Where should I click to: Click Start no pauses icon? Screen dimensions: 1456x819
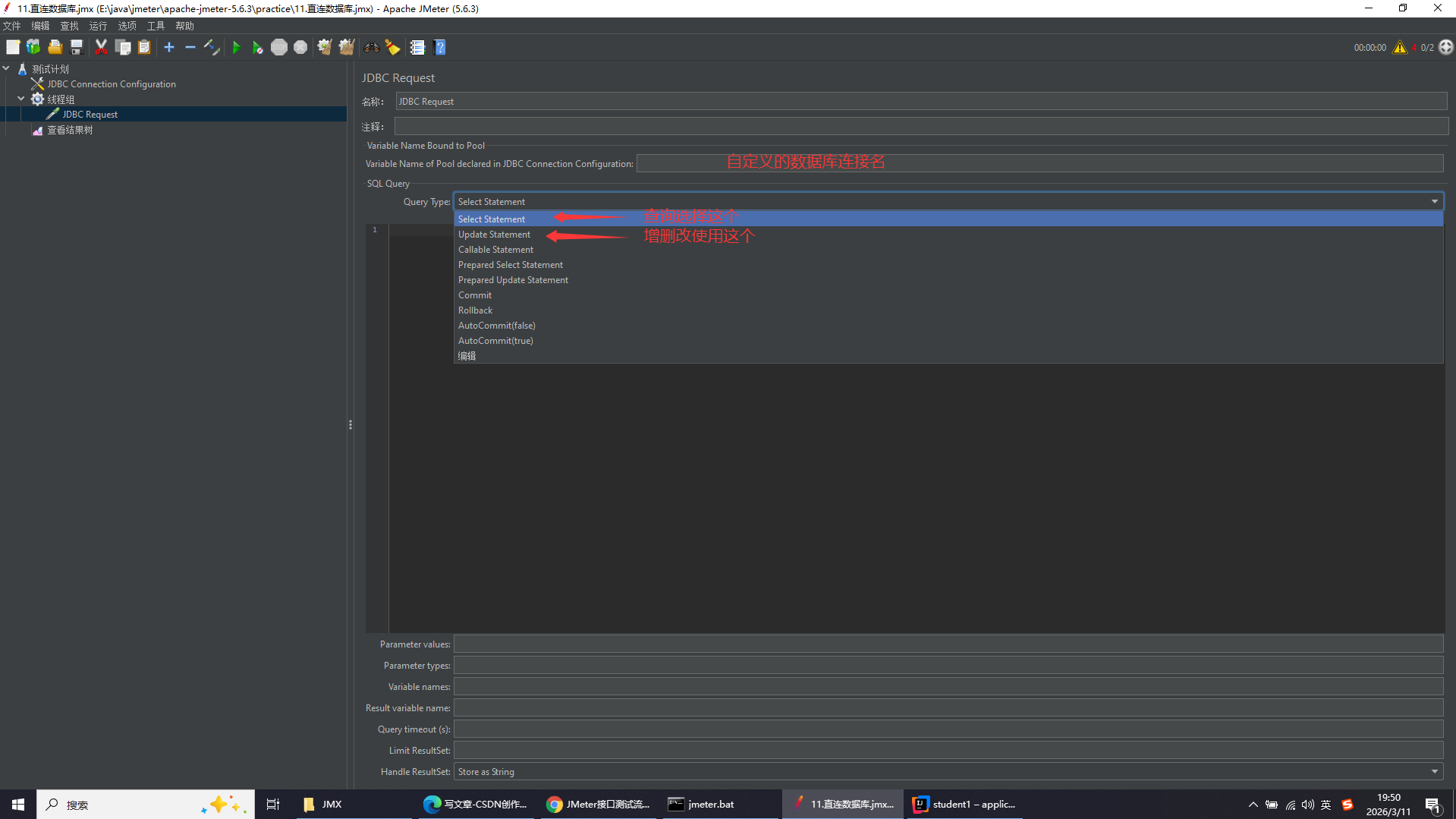[x=257, y=47]
